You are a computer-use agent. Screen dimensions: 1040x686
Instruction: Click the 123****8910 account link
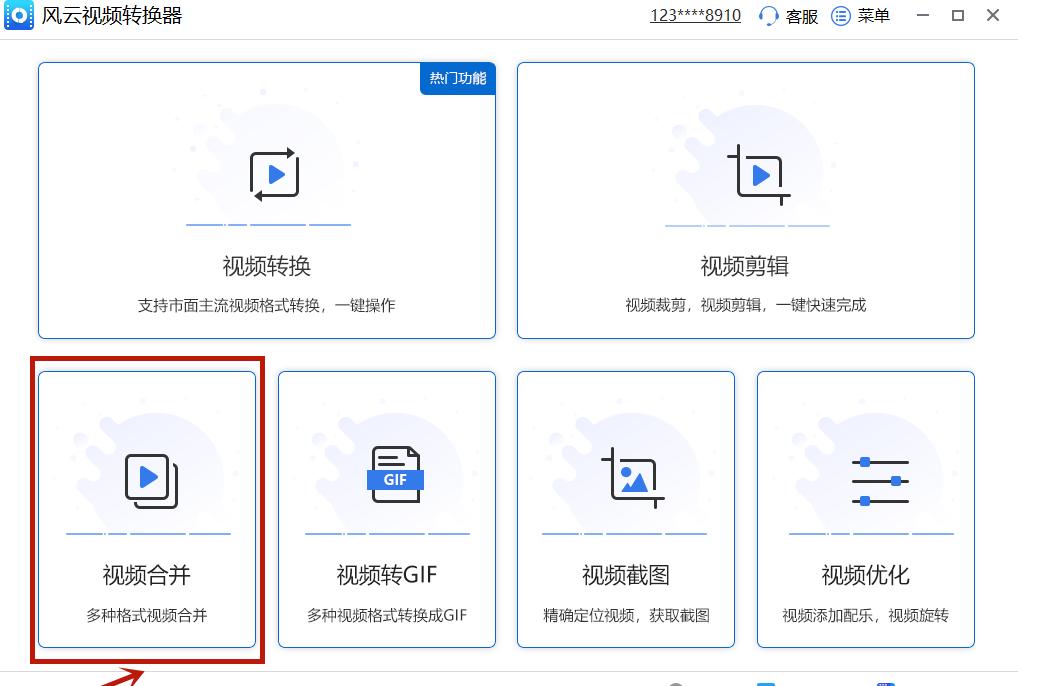pyautogui.click(x=695, y=15)
